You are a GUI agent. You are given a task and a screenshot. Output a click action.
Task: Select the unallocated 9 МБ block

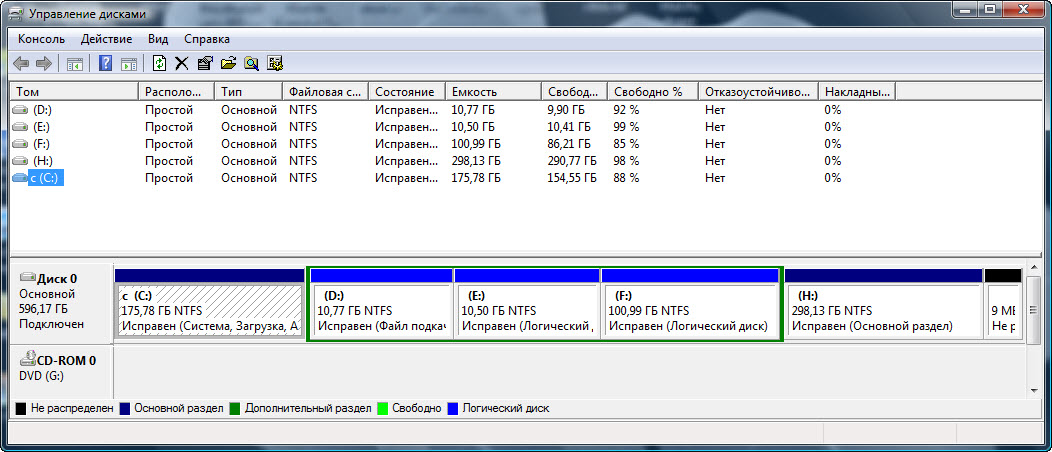click(x=1003, y=303)
